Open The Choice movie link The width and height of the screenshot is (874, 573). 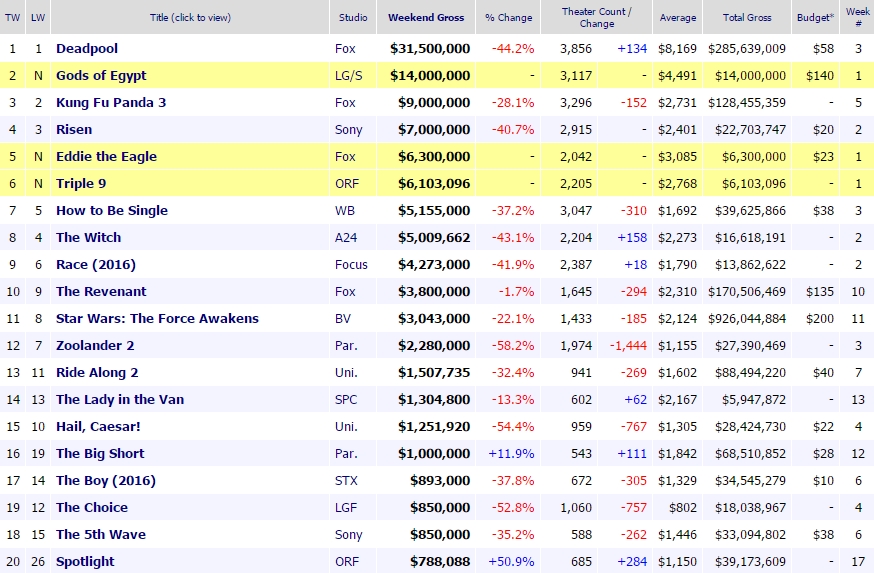92,508
